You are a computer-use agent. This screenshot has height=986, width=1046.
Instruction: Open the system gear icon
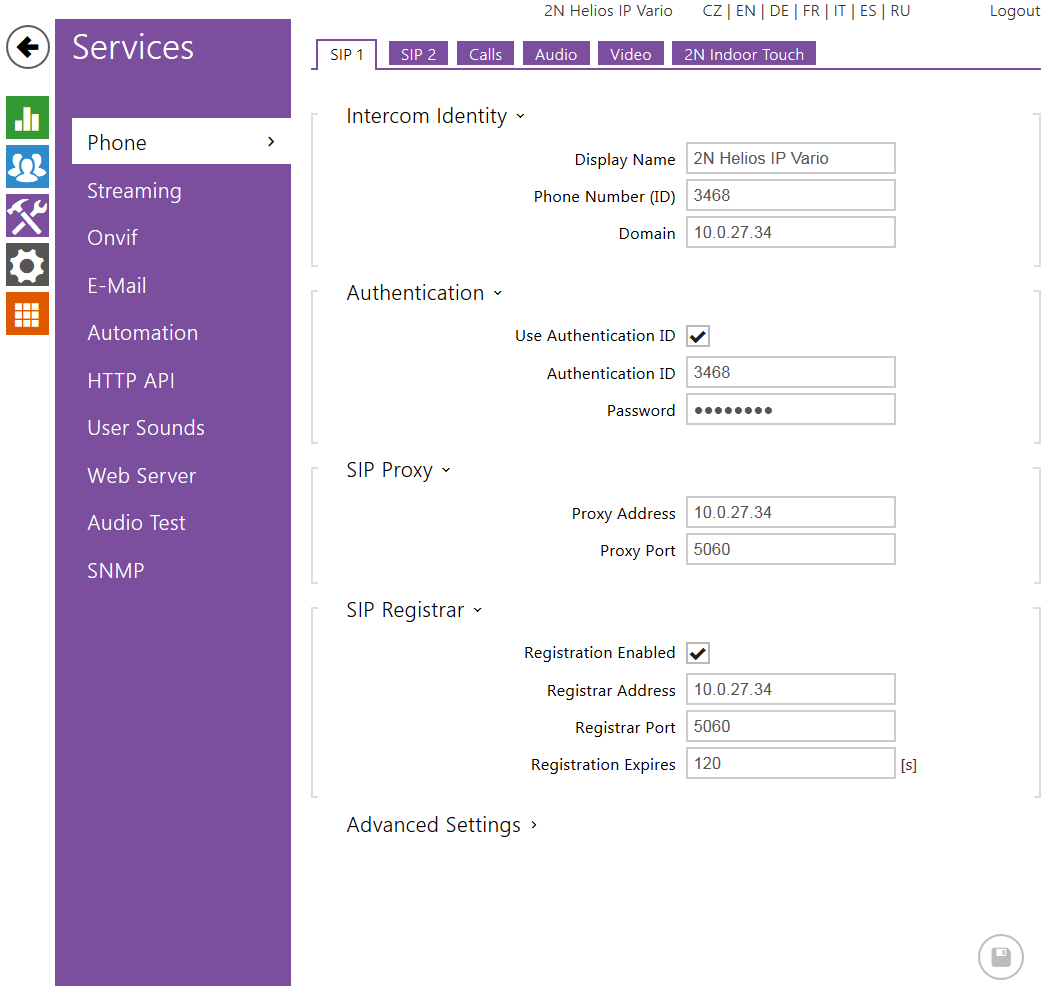pos(27,264)
